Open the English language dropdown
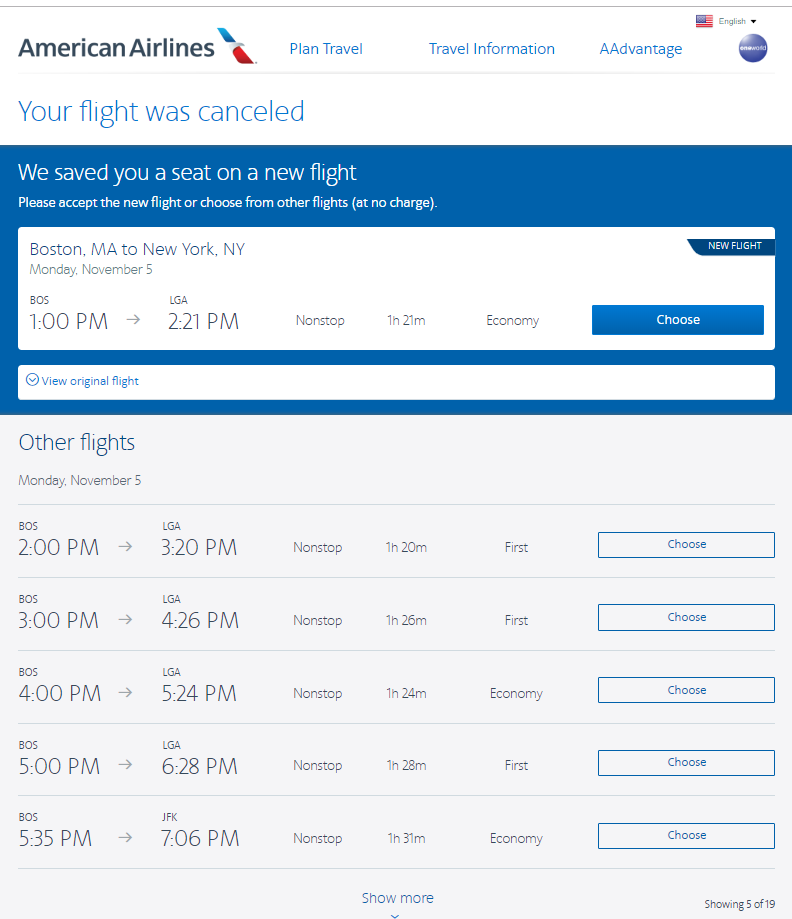 (x=738, y=21)
